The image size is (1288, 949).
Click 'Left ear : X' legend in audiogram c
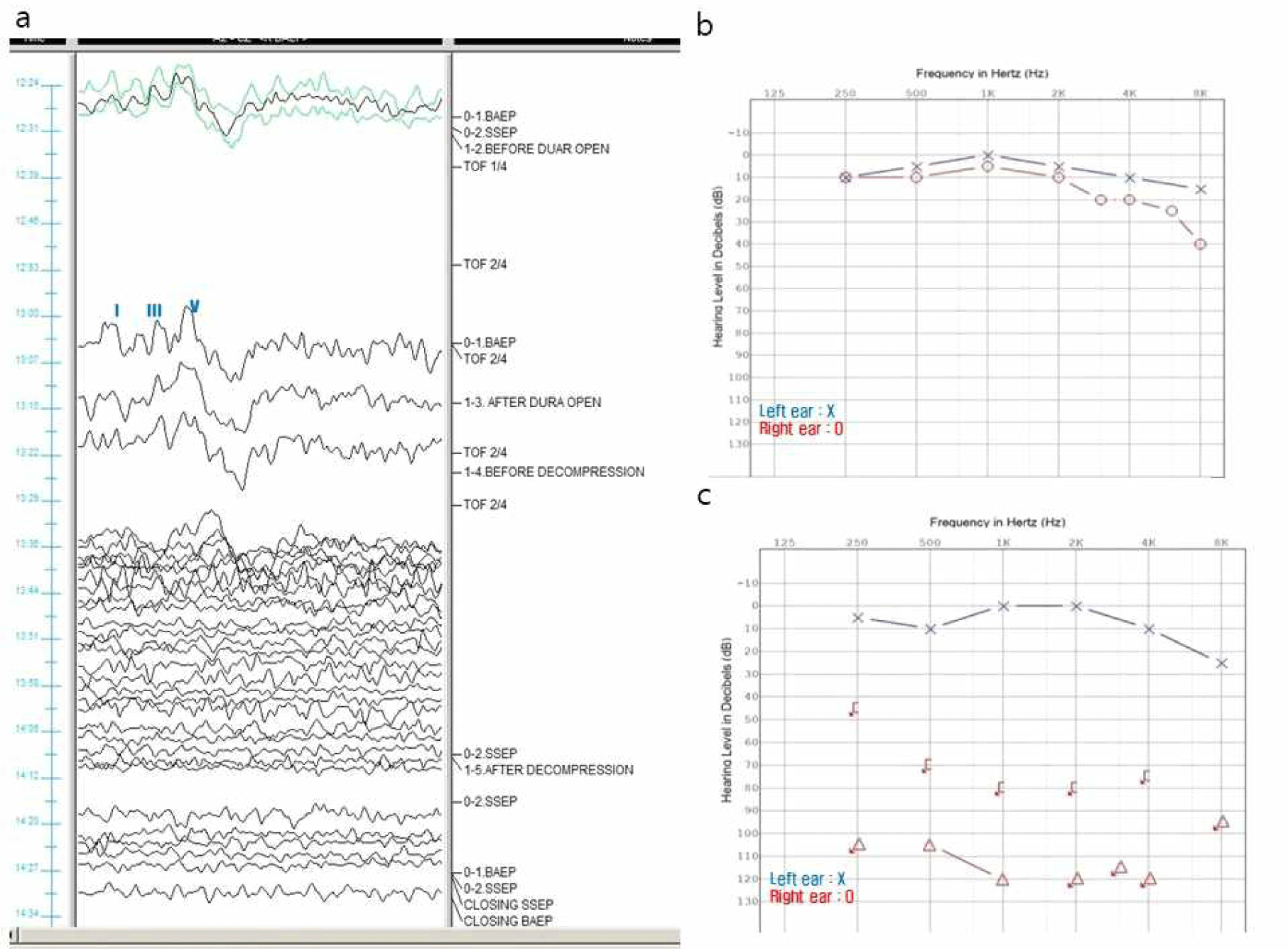click(x=808, y=879)
